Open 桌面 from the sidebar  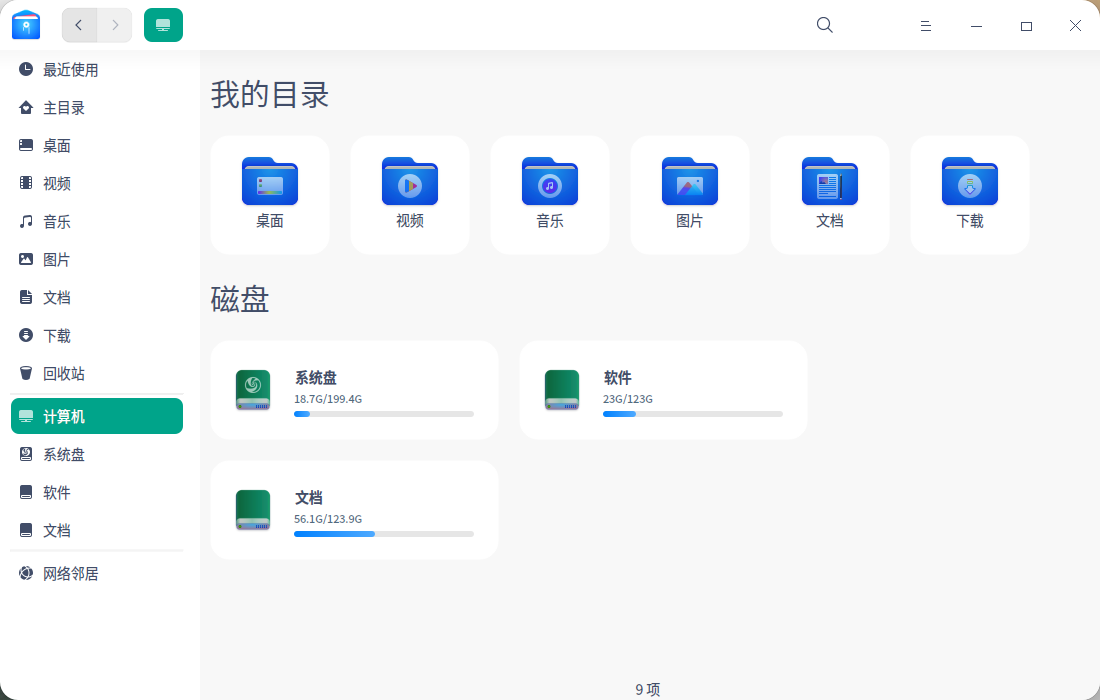point(97,145)
